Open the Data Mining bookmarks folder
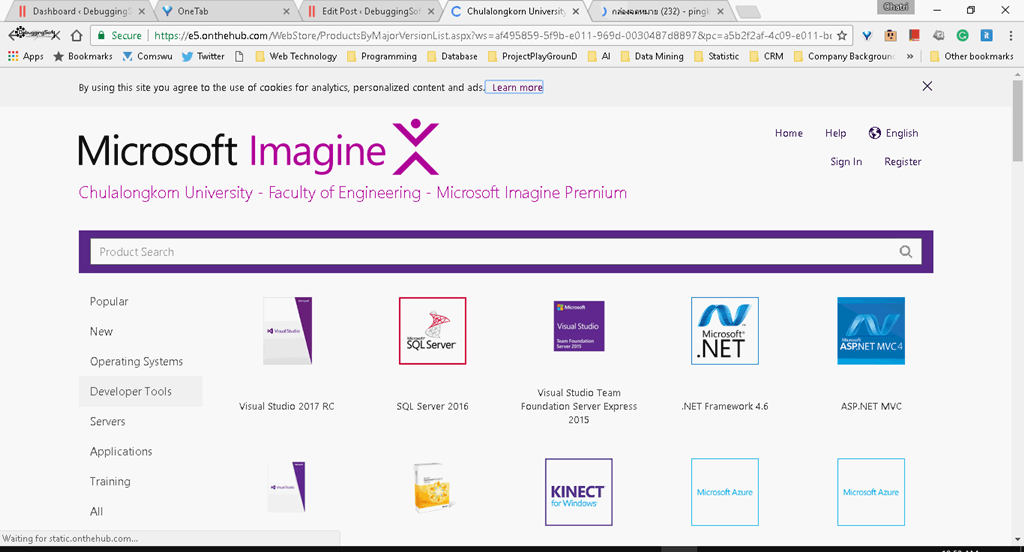 tap(652, 56)
